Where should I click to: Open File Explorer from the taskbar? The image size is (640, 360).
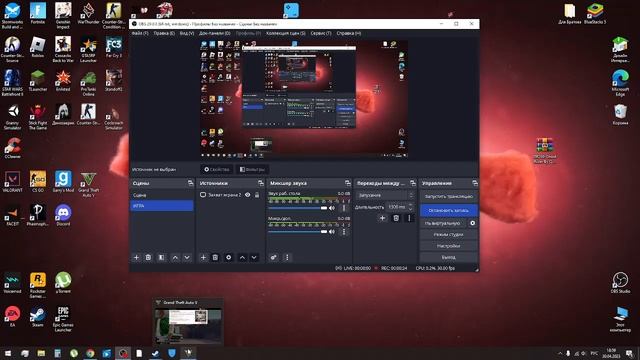pyautogui.click(x=41, y=353)
